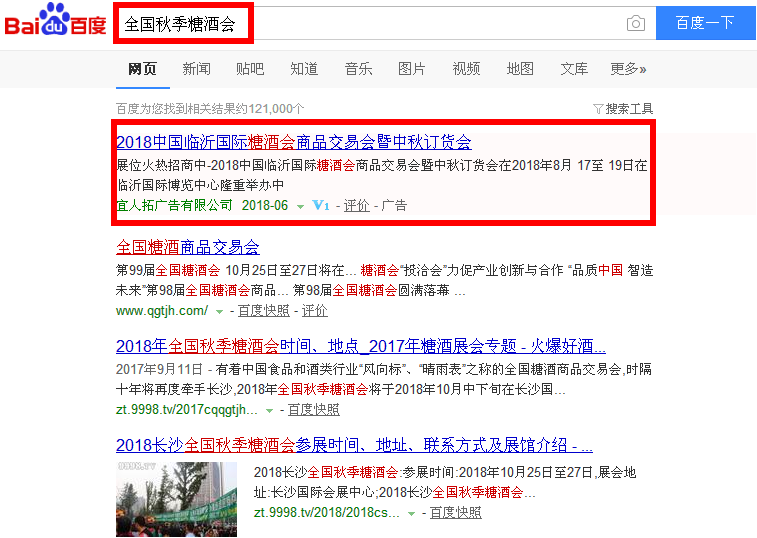Expand the 更多 menu
757x538 pixels.
coord(628,69)
